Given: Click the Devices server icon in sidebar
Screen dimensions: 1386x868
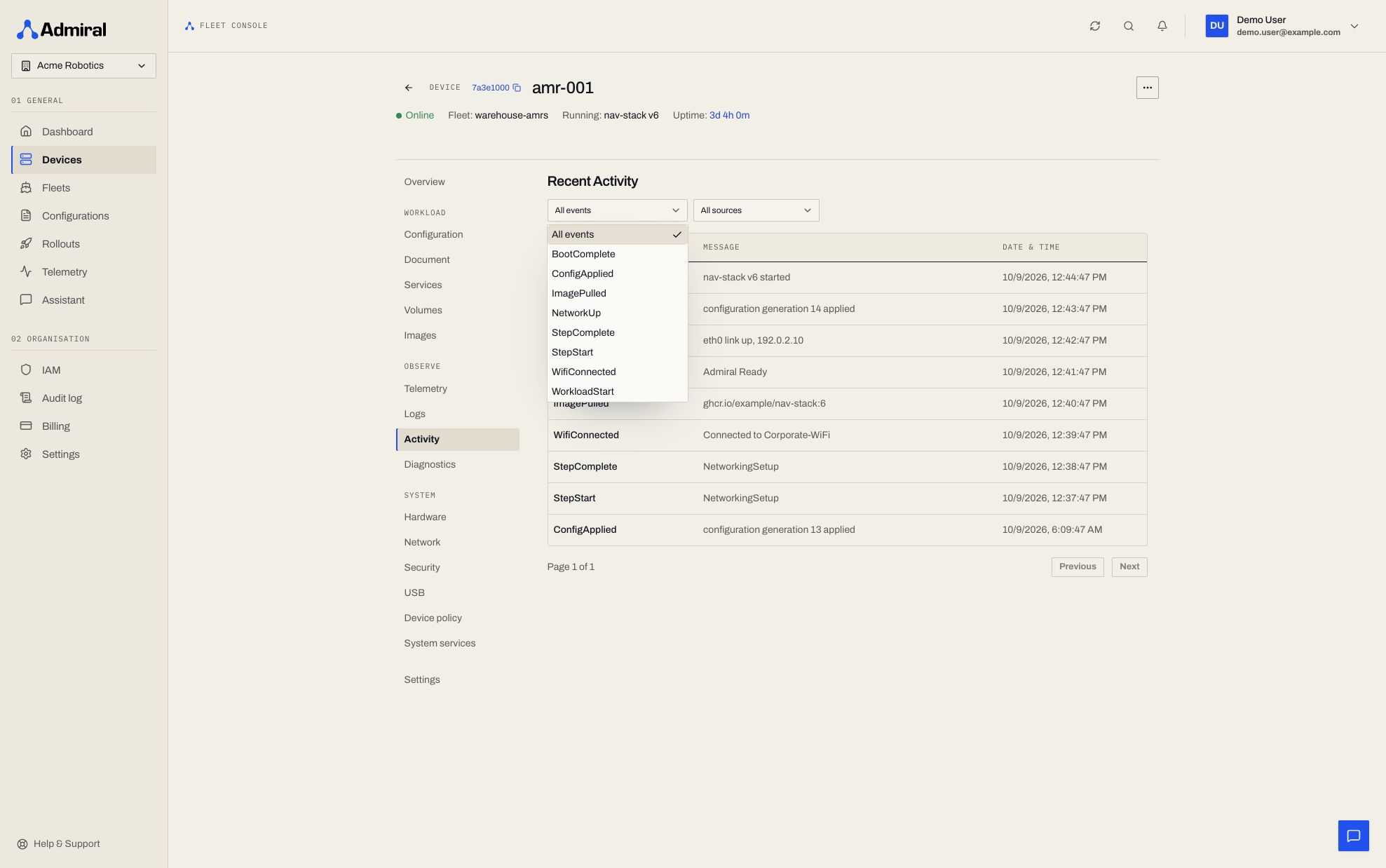Looking at the screenshot, I should tap(26, 160).
